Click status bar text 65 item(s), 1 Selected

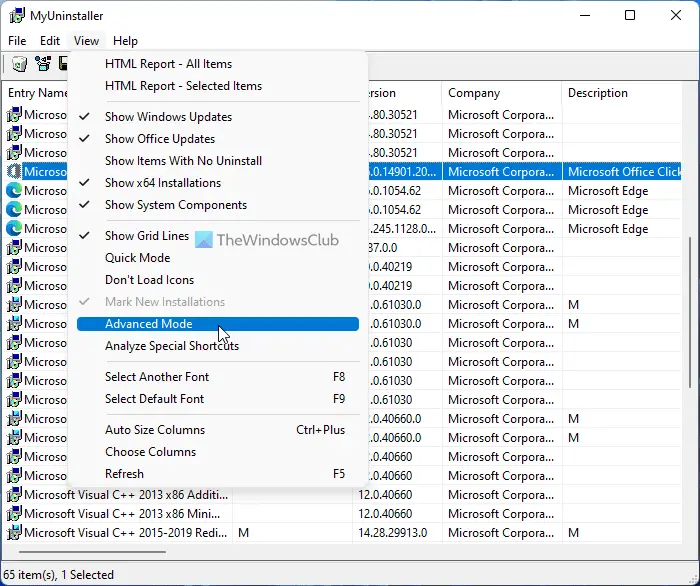point(58,575)
